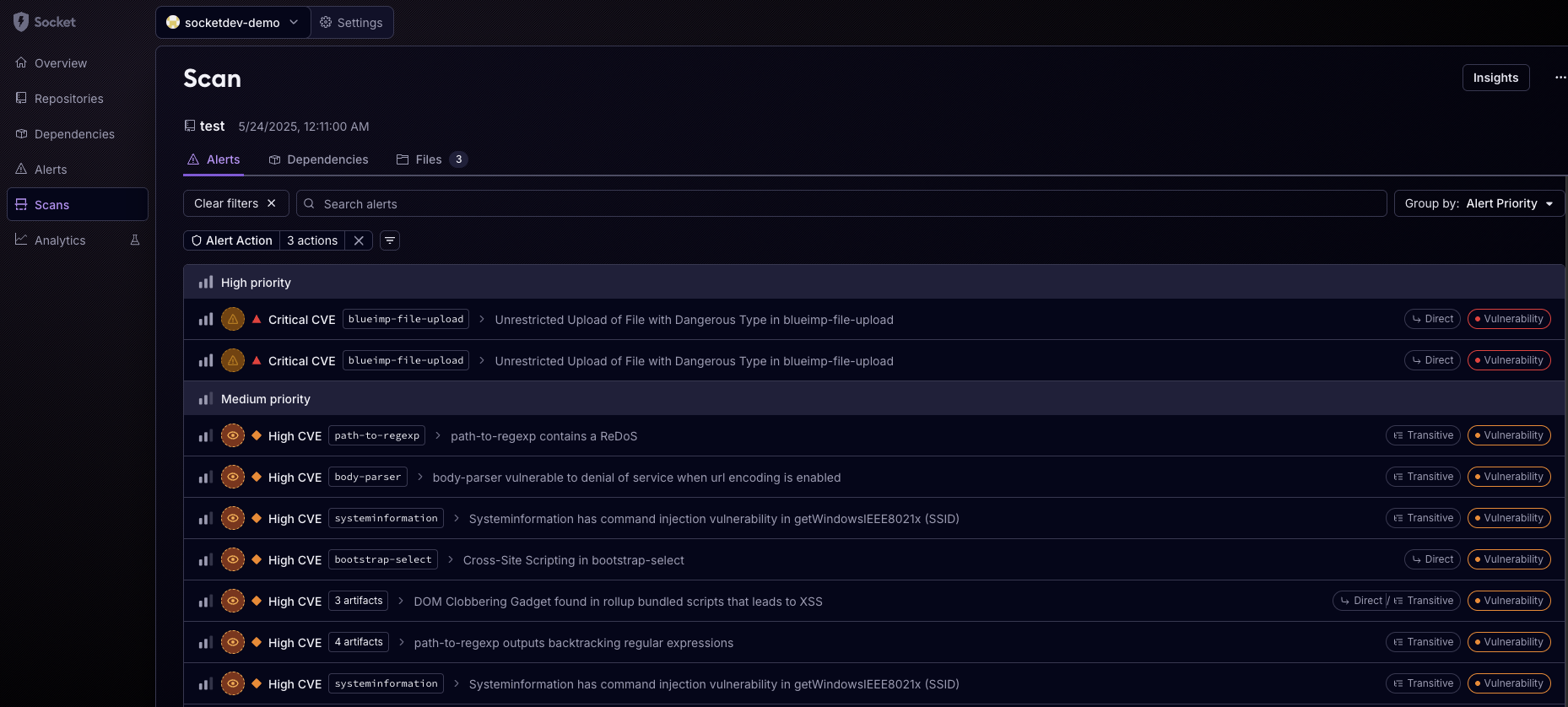Click Direct badge on bootstrap-select row
The height and width of the screenshot is (707, 1568).
1432,559
